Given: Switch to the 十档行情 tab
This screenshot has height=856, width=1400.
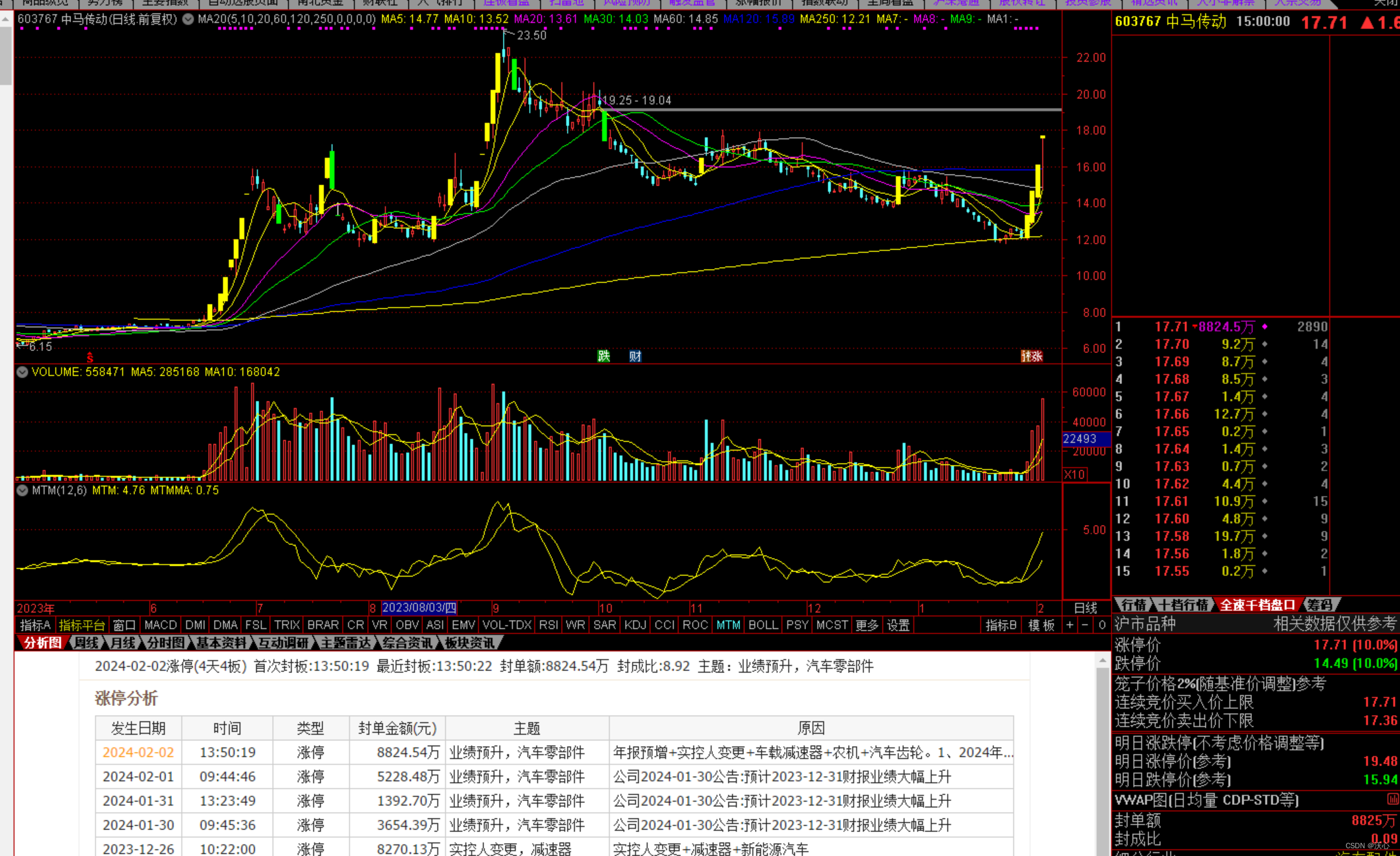Looking at the screenshot, I should click(1183, 605).
